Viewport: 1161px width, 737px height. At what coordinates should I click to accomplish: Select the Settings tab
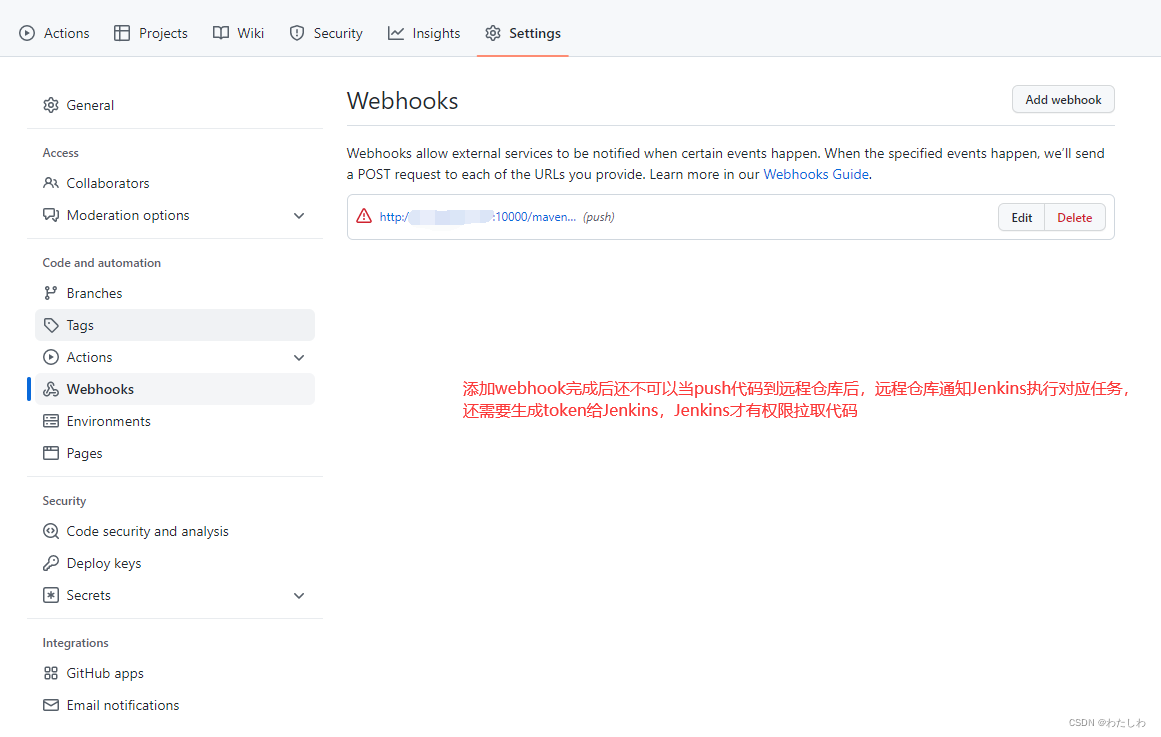(523, 33)
